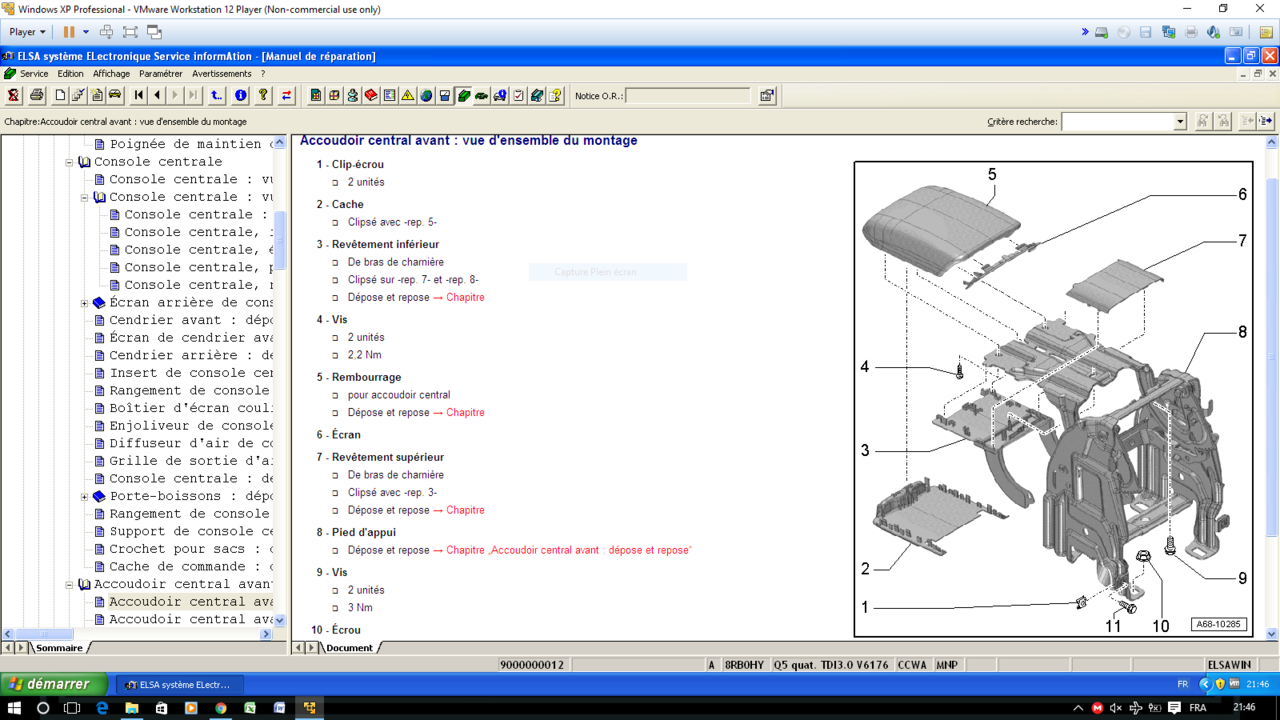Image resolution: width=1280 pixels, height=720 pixels.
Task: Click the binoculars search icon near Critère recherche
Action: click(x=1203, y=121)
